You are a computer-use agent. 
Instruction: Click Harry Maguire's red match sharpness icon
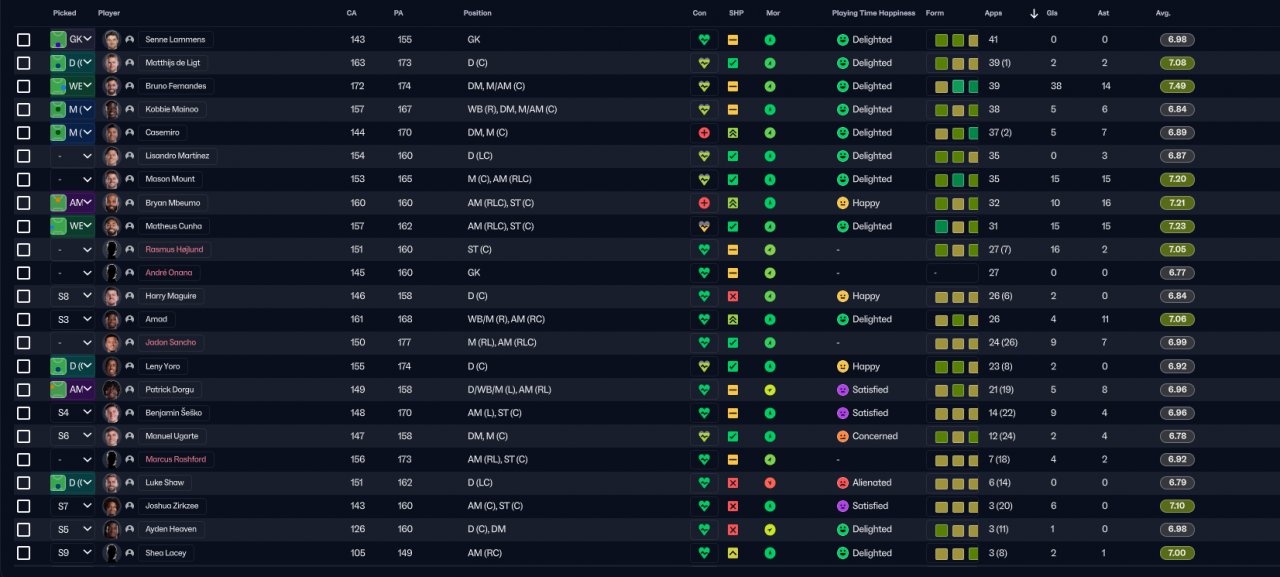733,296
